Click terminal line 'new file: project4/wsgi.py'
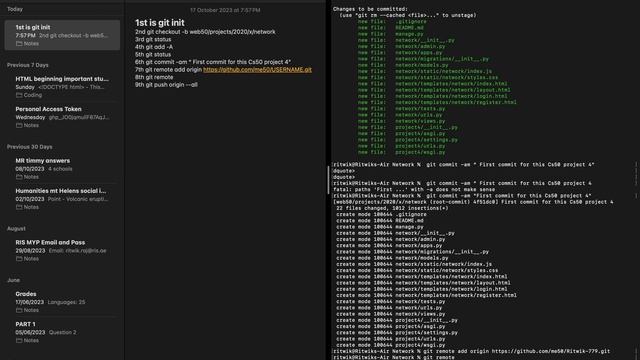Image resolution: width=640 pixels, height=360 pixels. [402, 152]
